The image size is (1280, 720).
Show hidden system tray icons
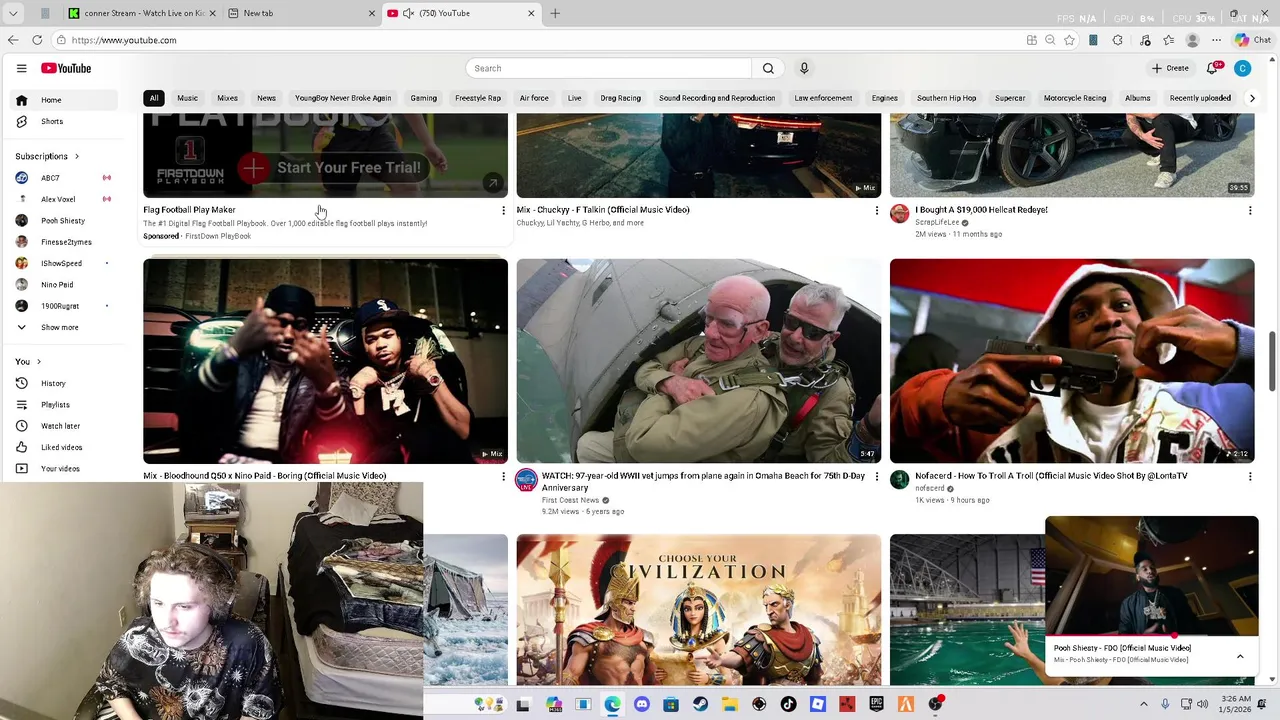(x=1144, y=704)
